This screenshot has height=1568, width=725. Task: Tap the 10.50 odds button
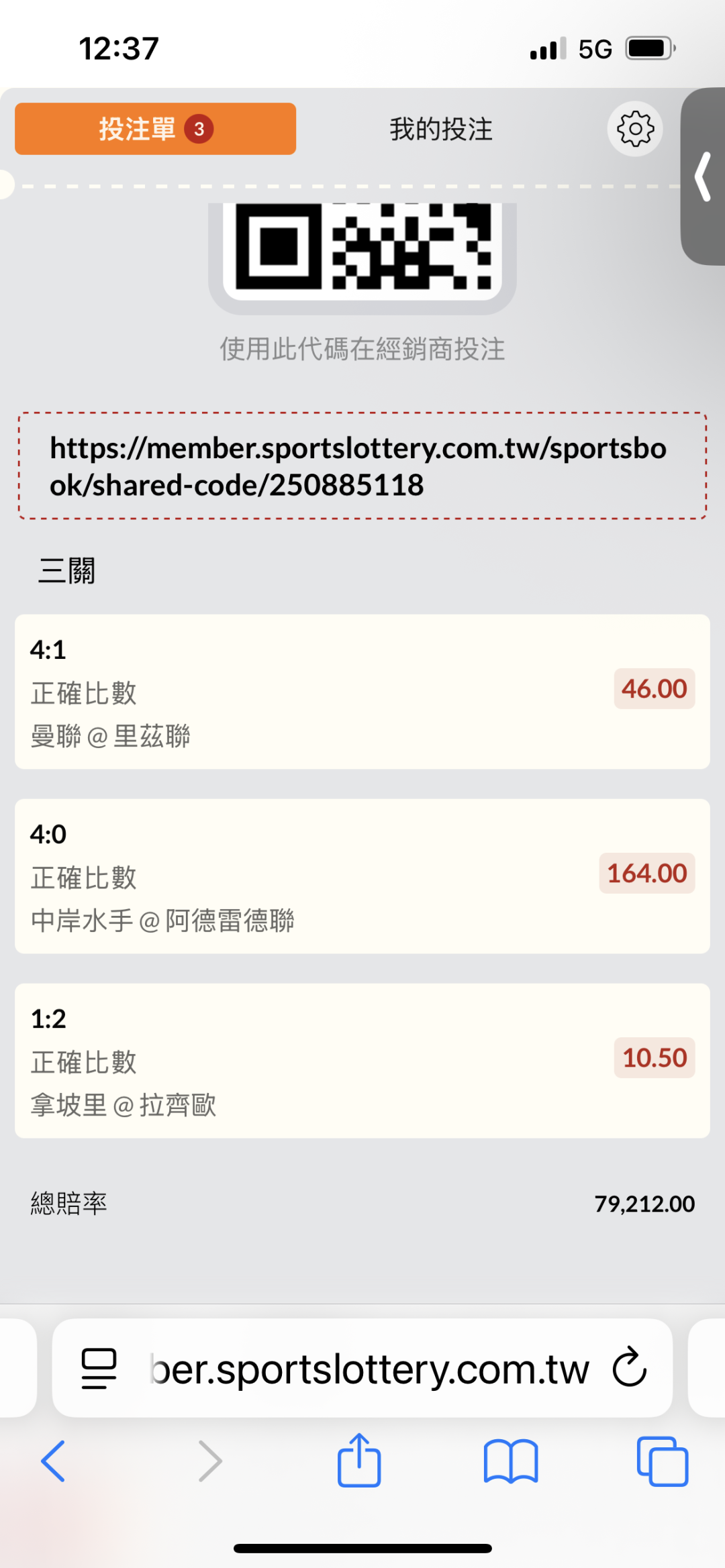pos(654,1058)
